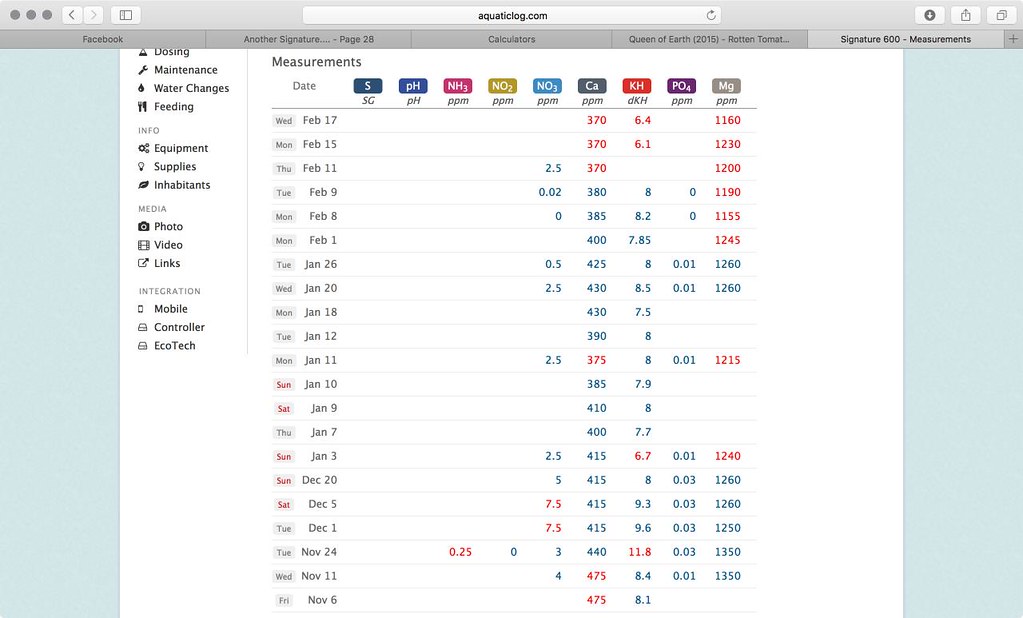Toggle the Safari sidebar button
This screenshot has height=618, width=1023.
(126, 15)
